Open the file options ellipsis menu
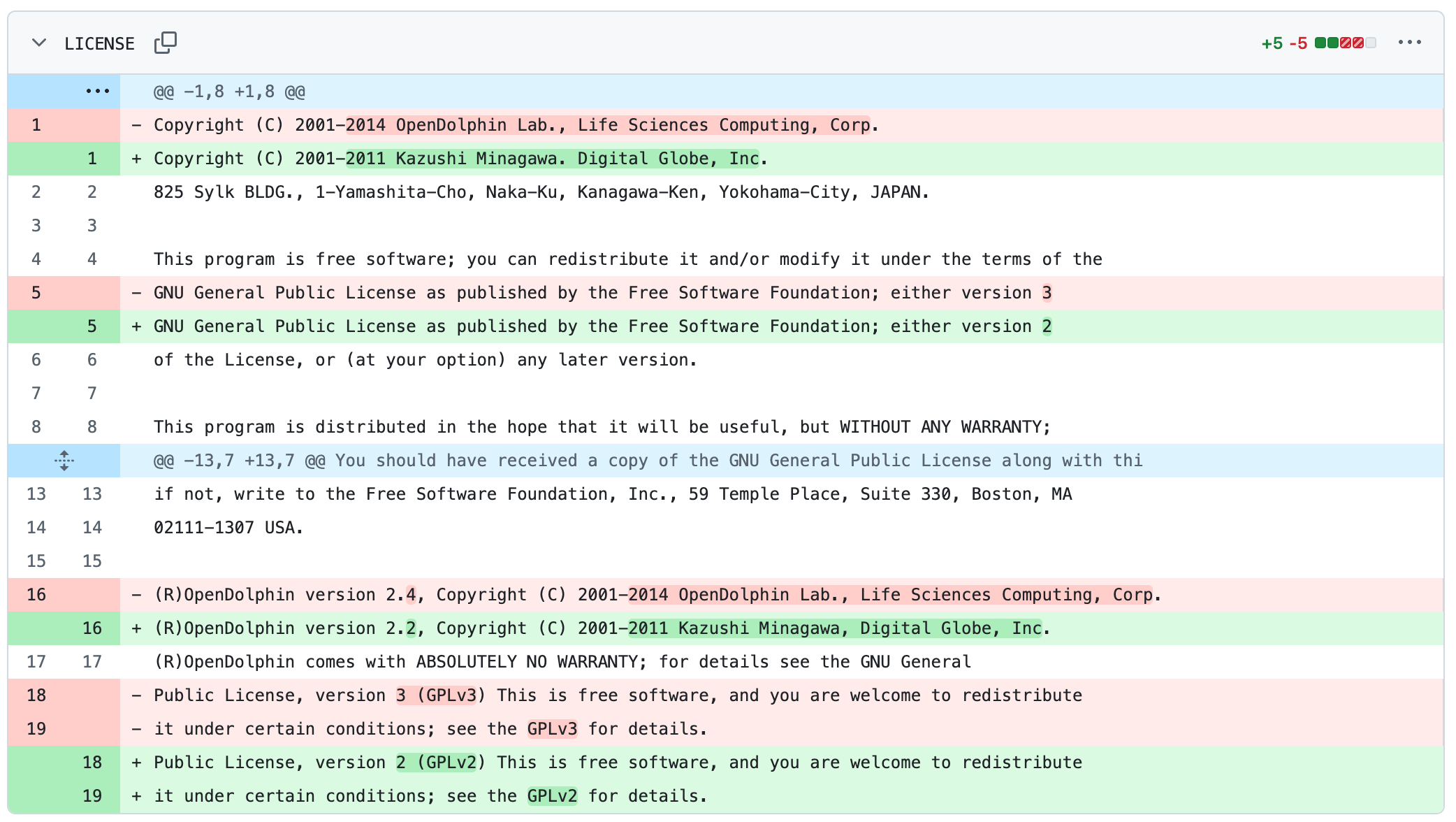The image size is (1456, 822). click(x=1409, y=43)
